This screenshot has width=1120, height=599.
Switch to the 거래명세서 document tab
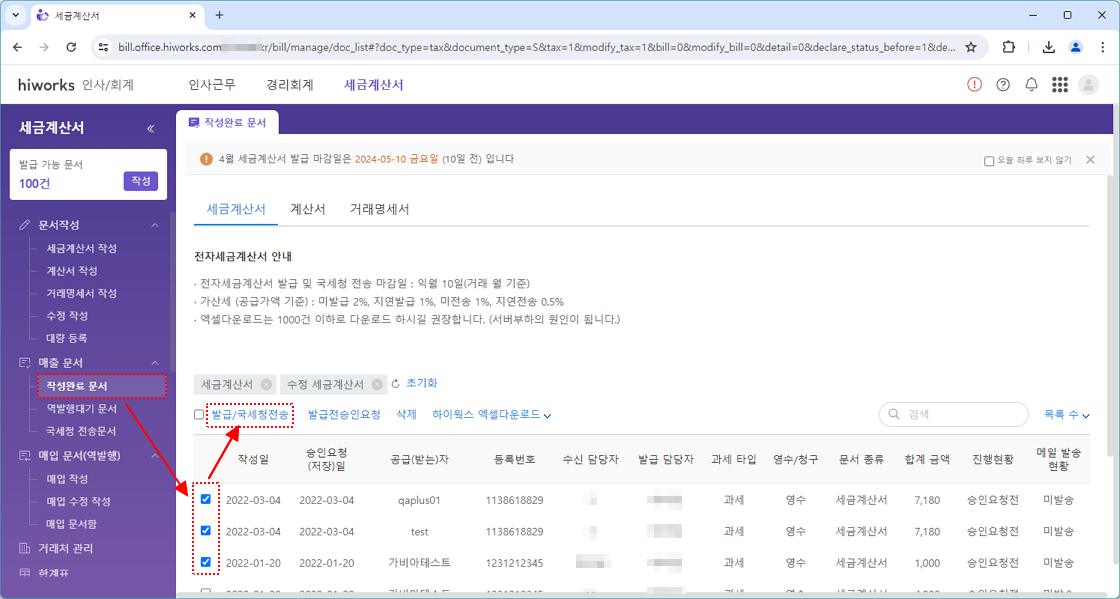click(x=379, y=209)
